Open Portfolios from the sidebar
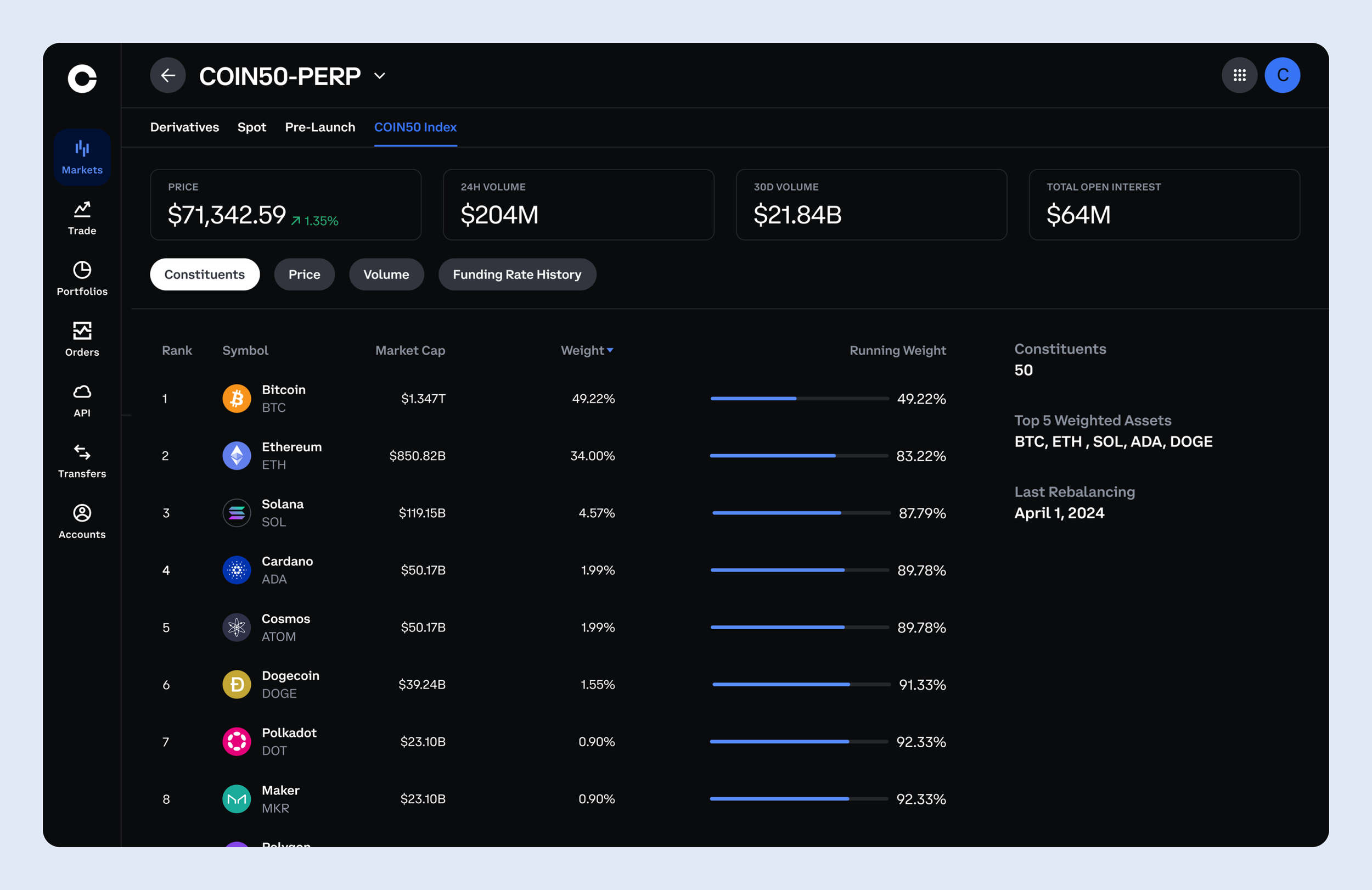This screenshot has height=890, width=1372. tap(82, 278)
